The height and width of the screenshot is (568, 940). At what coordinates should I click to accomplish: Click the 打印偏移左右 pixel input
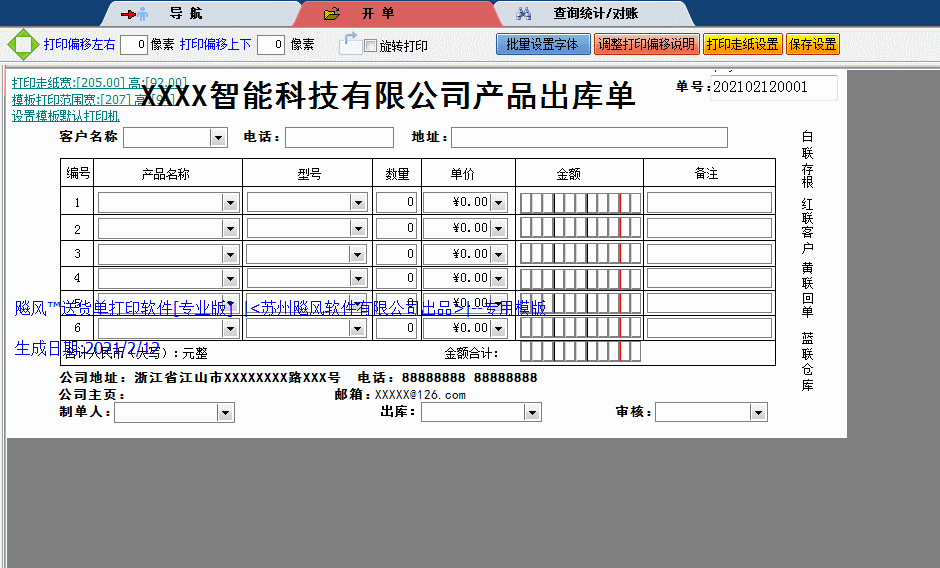[134, 44]
